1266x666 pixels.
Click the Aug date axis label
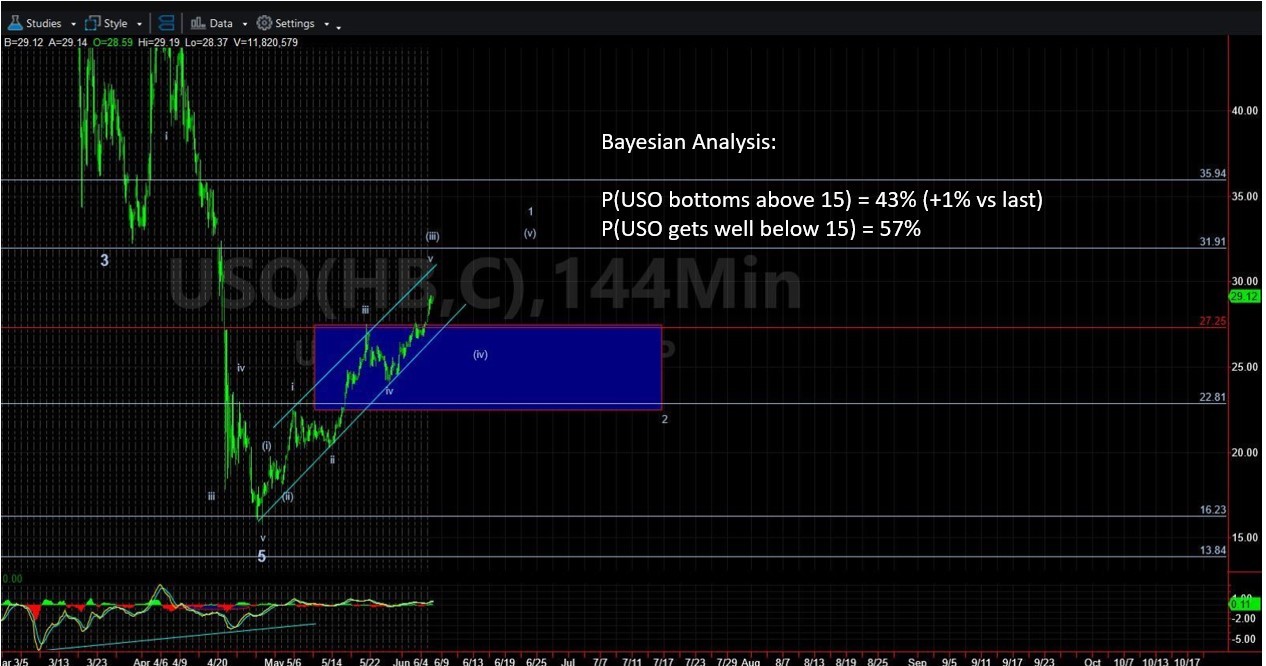pos(751,661)
